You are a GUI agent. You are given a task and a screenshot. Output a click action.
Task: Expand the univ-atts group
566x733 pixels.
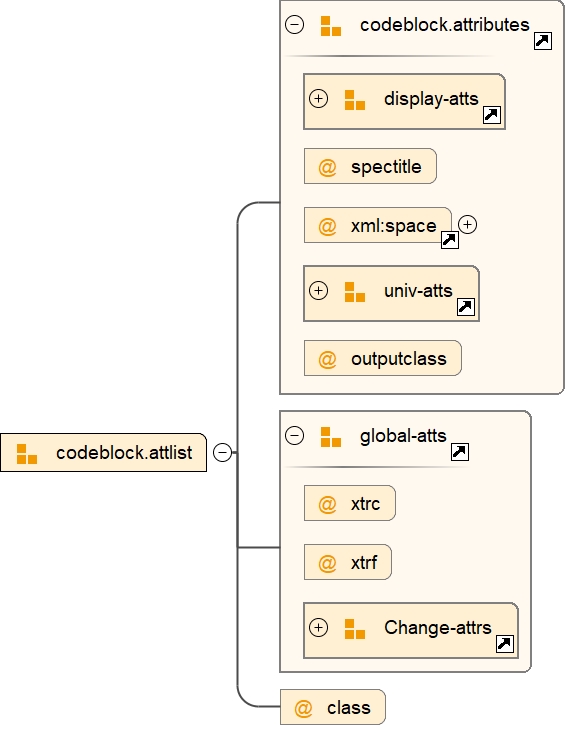coord(318,291)
